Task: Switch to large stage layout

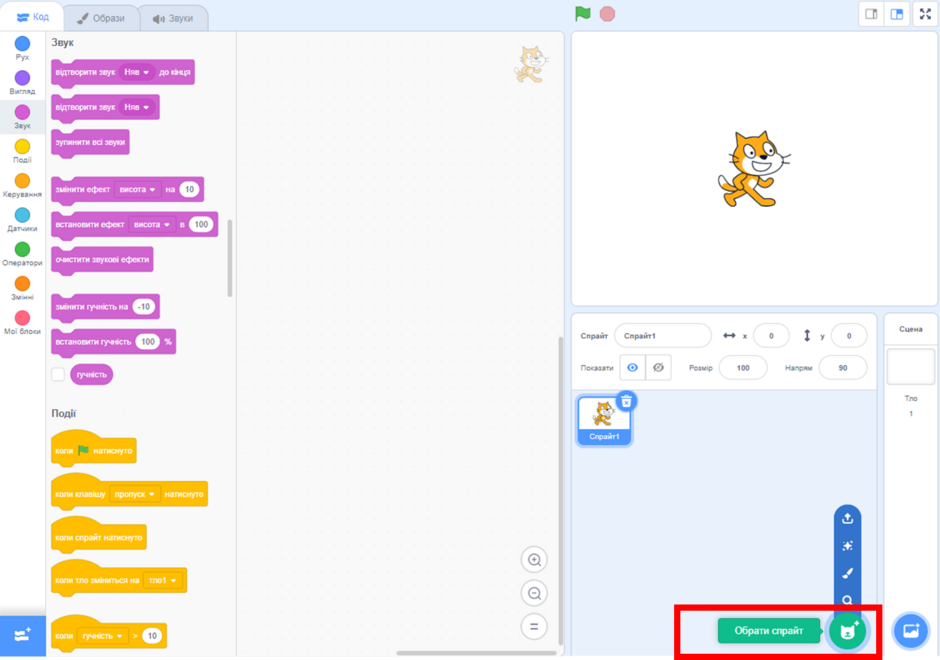Action: point(897,14)
